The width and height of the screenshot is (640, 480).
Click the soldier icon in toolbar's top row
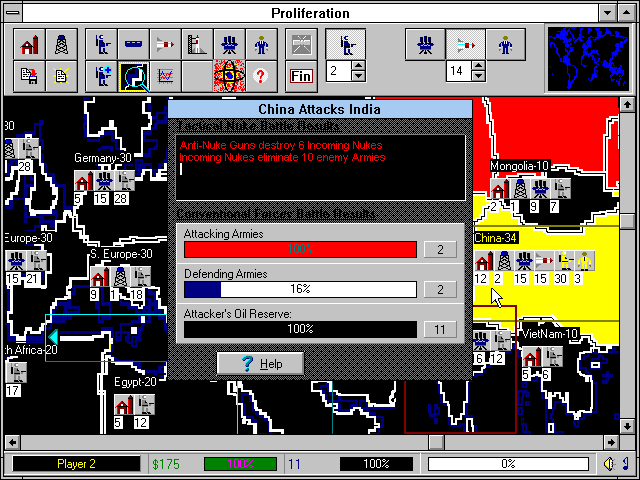tap(101, 44)
